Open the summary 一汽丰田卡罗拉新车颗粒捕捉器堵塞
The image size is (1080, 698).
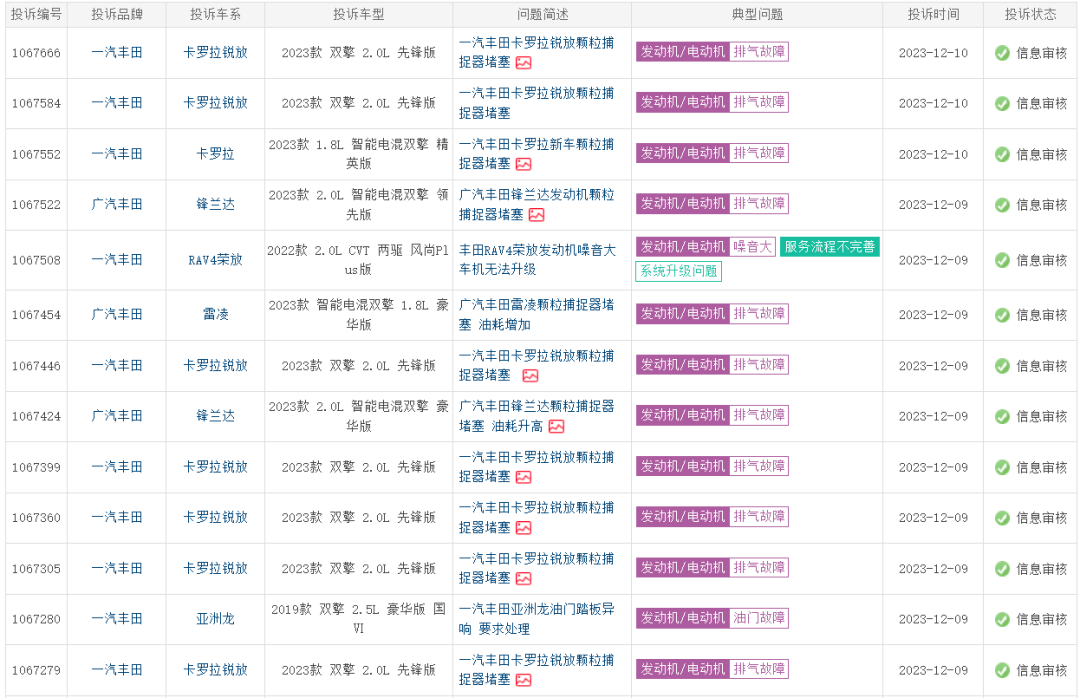537,154
